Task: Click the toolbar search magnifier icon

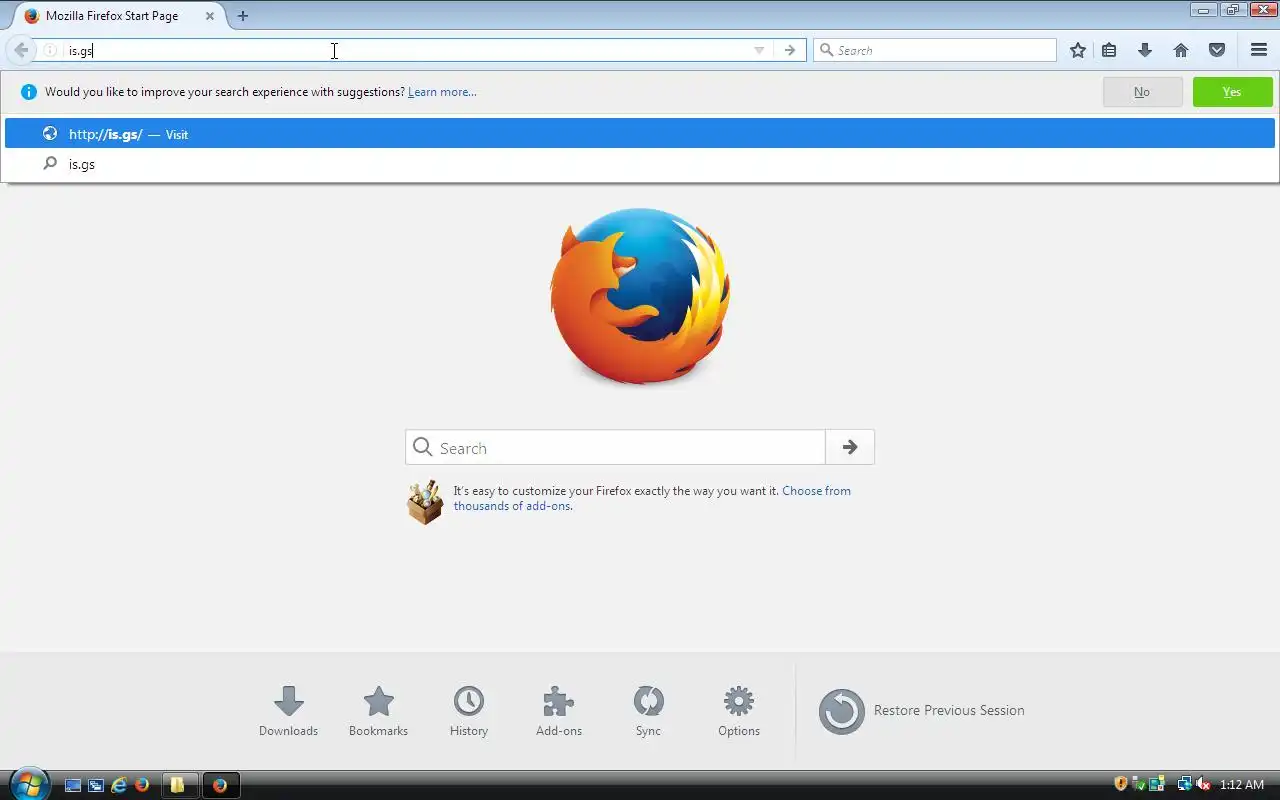Action: 826,50
